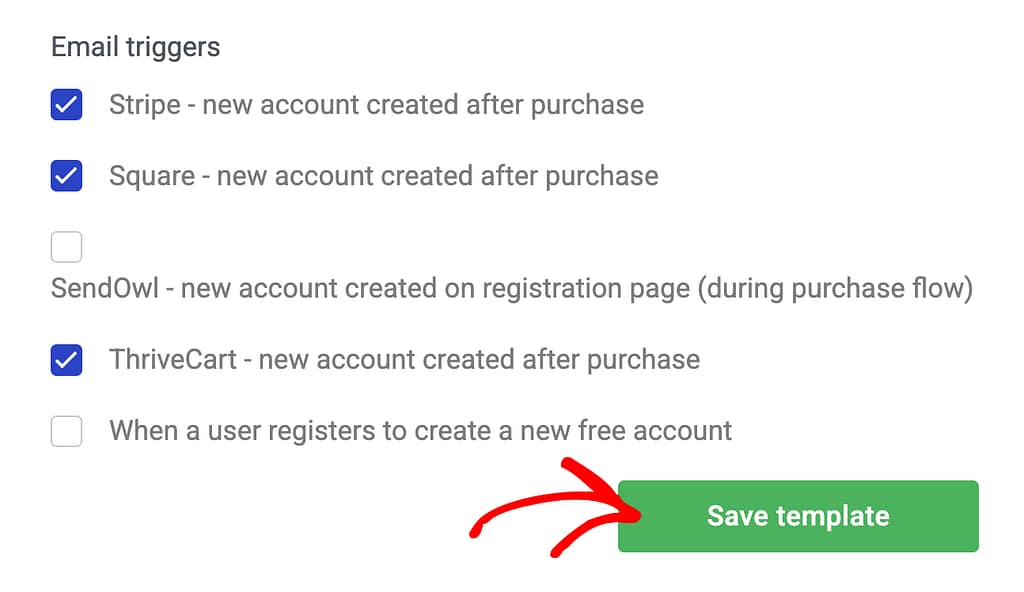The height and width of the screenshot is (592, 1024).
Task: Click the word "ThriveCart"
Action: click(x=173, y=360)
